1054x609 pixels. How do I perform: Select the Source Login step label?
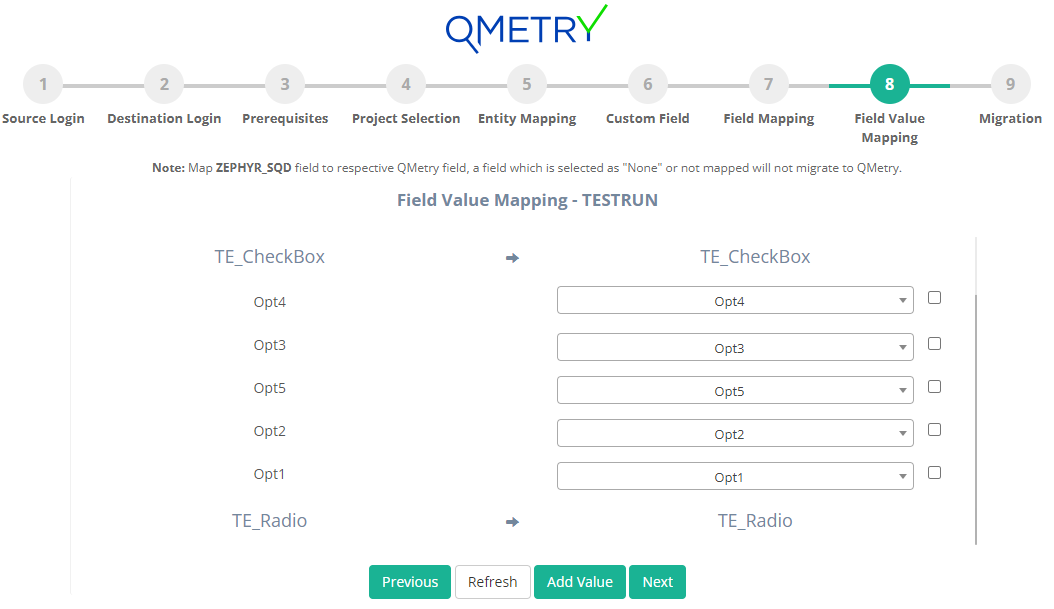pos(43,119)
